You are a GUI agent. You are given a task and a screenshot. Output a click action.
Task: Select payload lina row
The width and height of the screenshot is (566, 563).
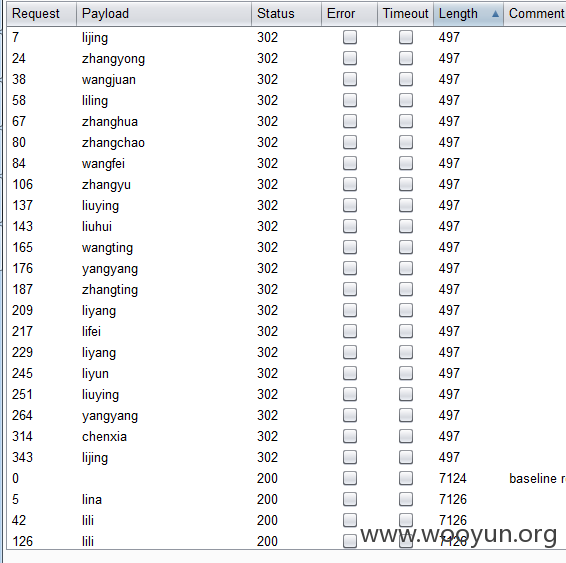[x=92, y=499]
